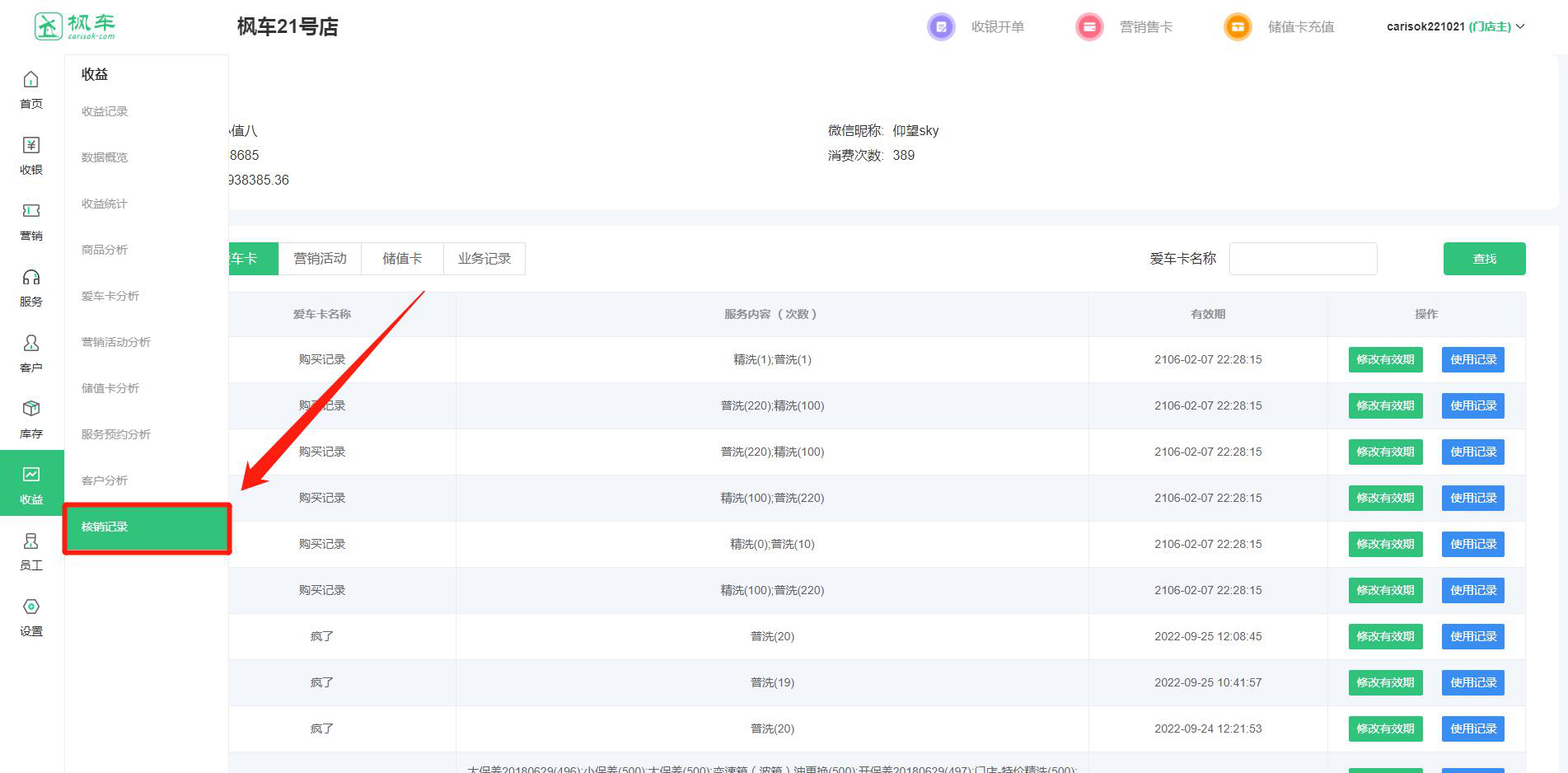Click 使用记录 for 普洗(19) row
Screen dimensions: 1568x773
(x=1473, y=682)
